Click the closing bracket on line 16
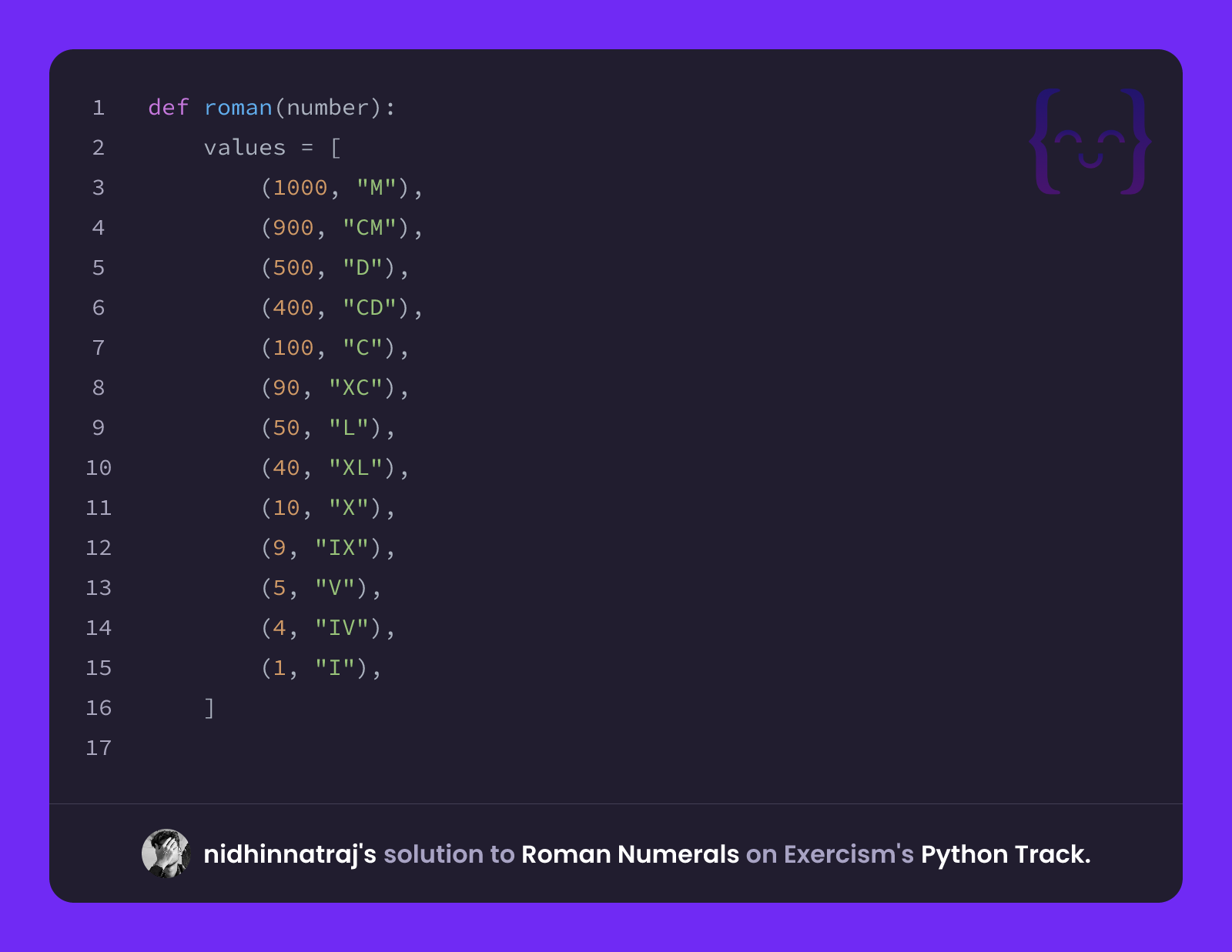 (x=209, y=708)
